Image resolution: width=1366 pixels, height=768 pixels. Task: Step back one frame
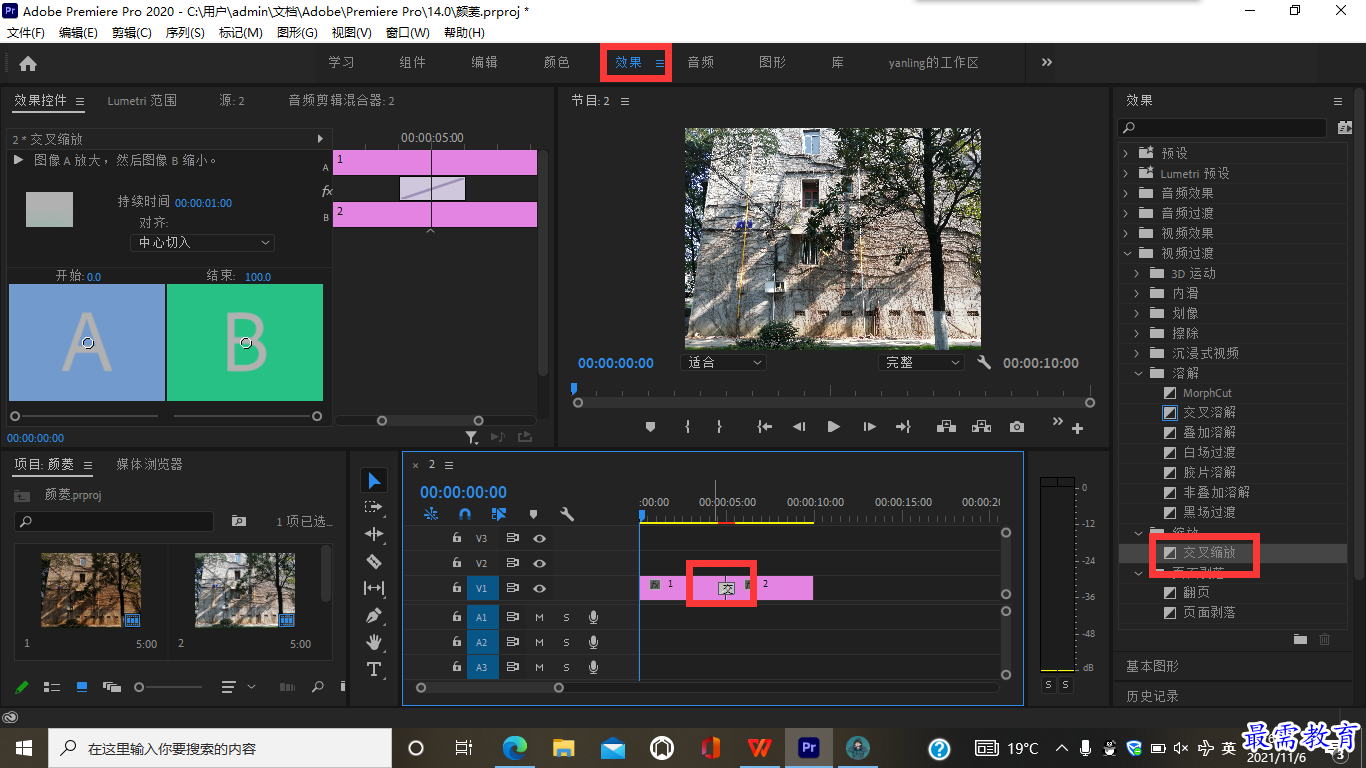799,427
